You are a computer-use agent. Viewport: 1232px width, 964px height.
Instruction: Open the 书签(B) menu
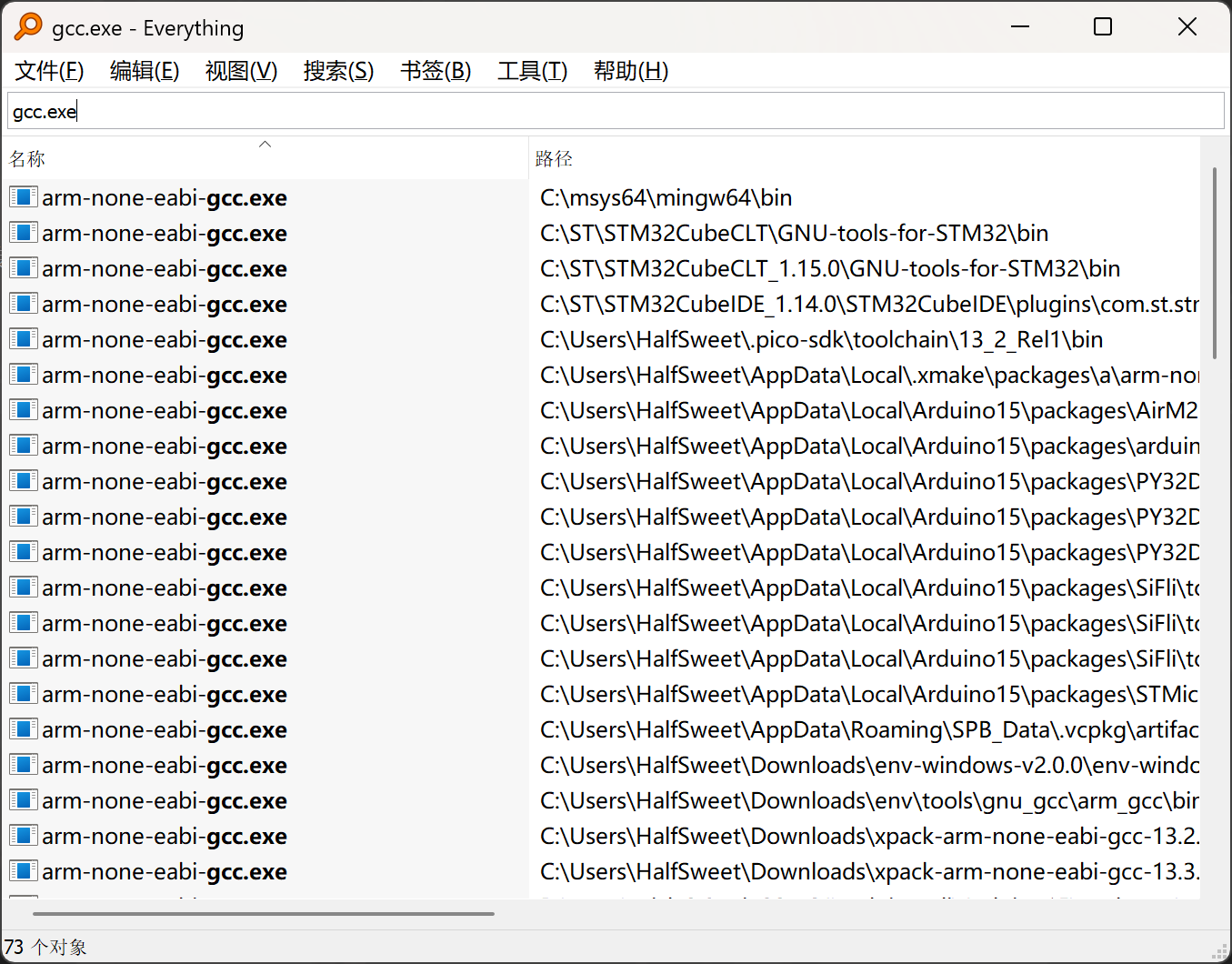click(x=436, y=71)
